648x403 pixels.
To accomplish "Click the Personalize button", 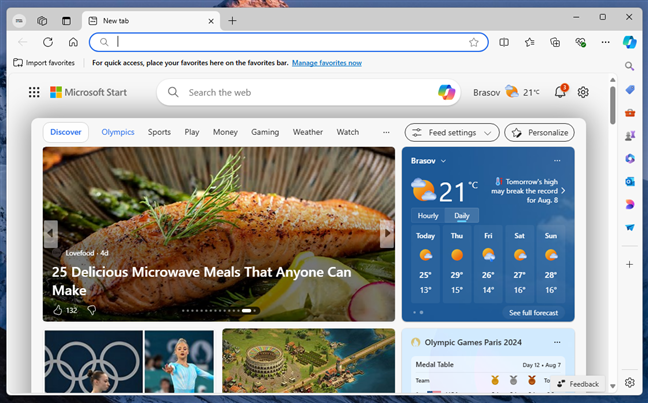I will click(539, 133).
